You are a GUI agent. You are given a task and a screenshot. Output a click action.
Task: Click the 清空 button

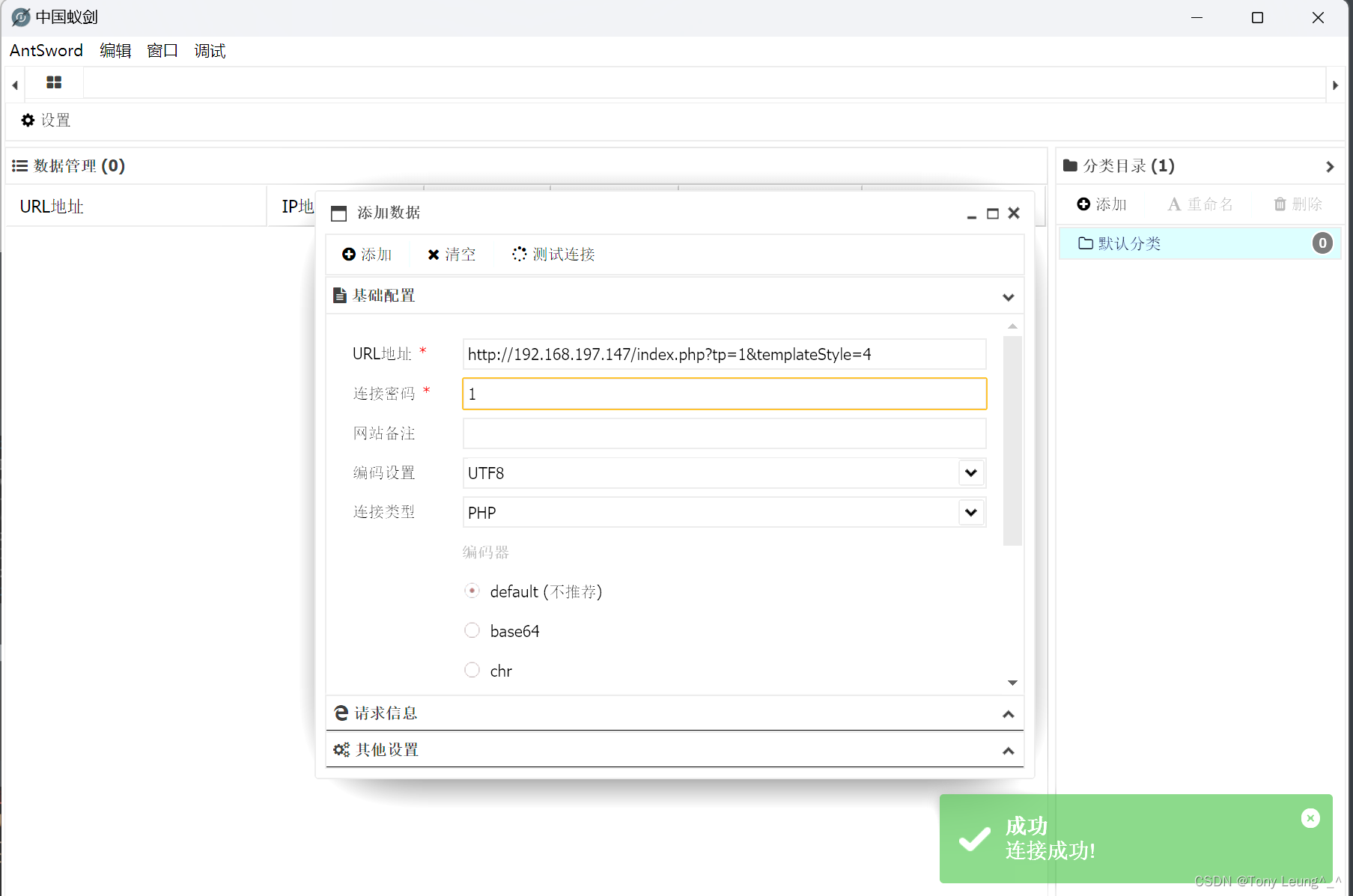tap(451, 255)
